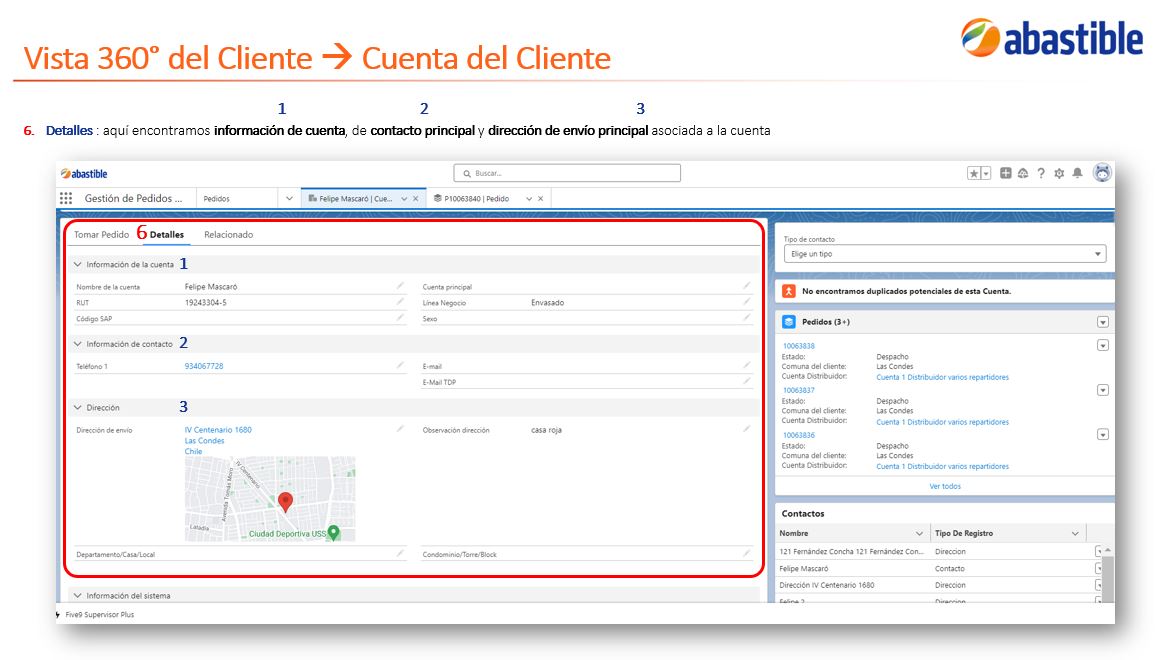The image size is (1174, 660).
Task: Open the Tipo de contacto dropdown
Action: tap(945, 254)
